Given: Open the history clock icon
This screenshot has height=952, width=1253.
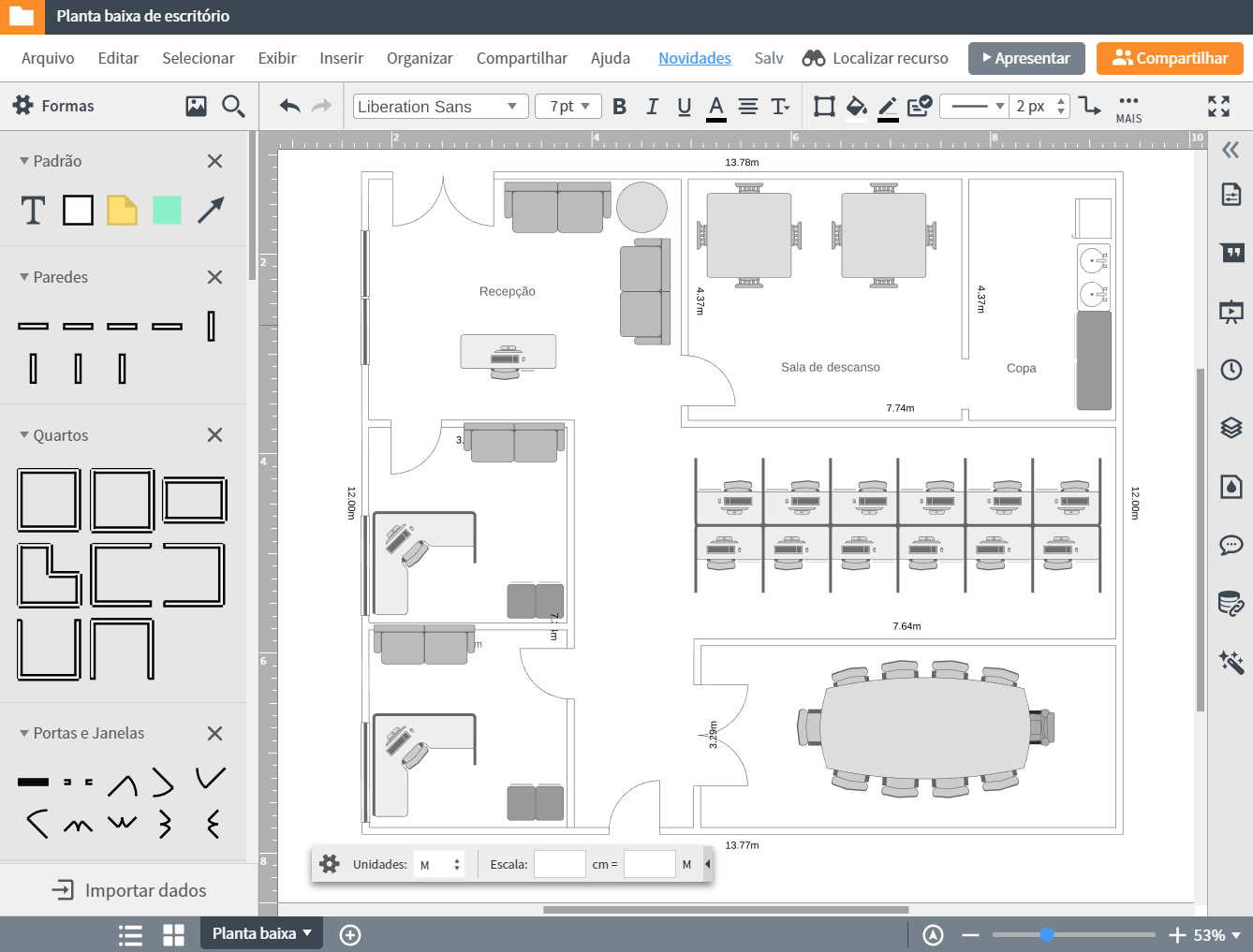Looking at the screenshot, I should 1231,370.
